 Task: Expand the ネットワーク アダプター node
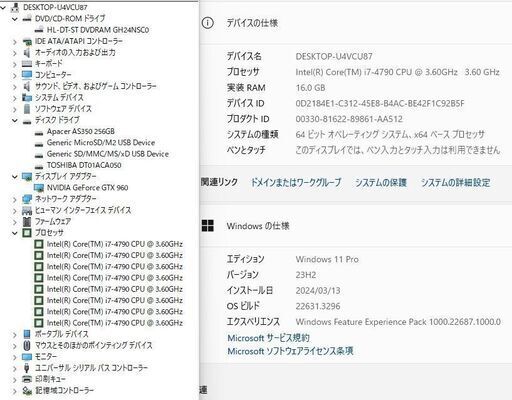point(15,200)
